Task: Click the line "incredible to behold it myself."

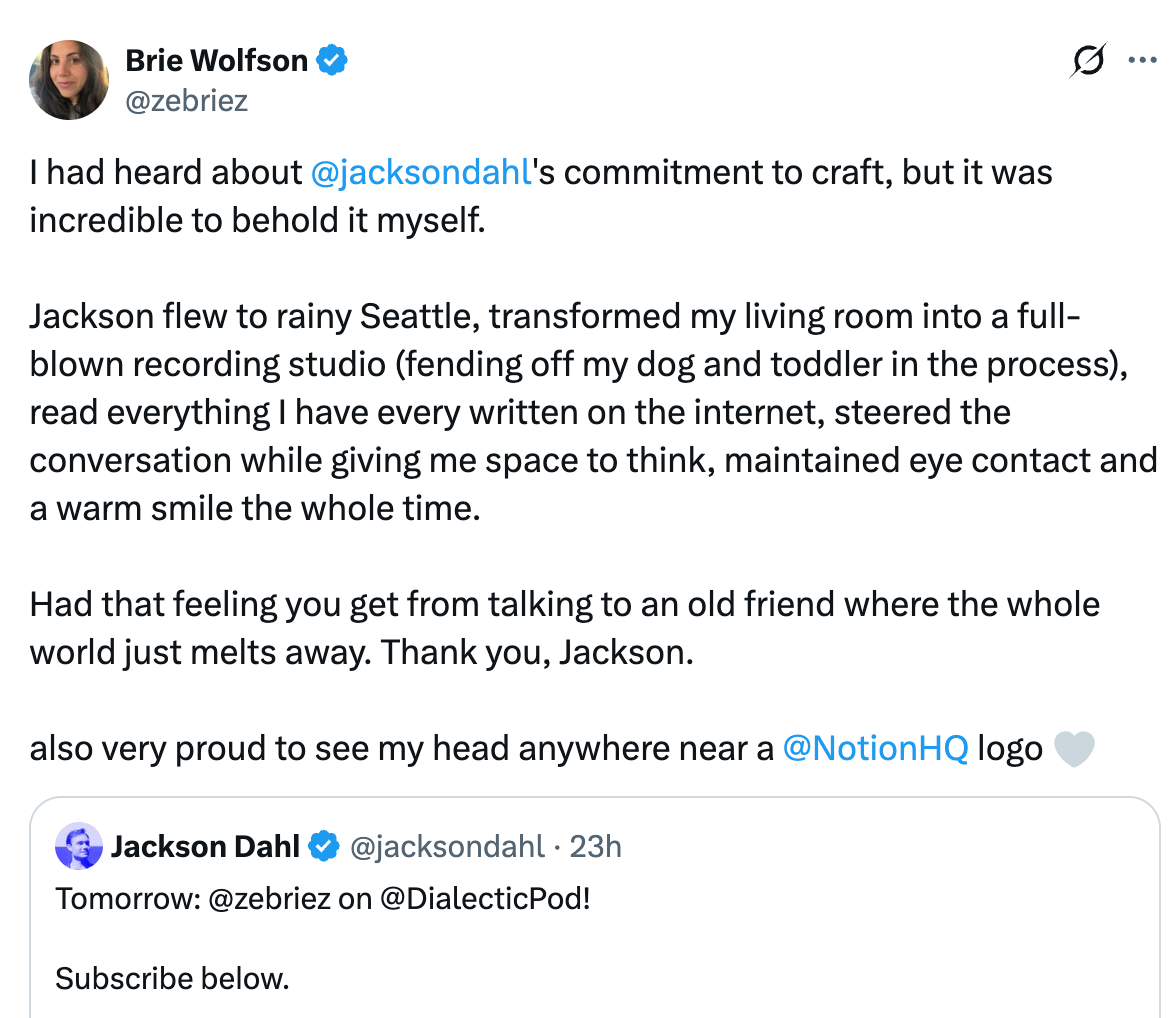Action: pyautogui.click(x=257, y=220)
